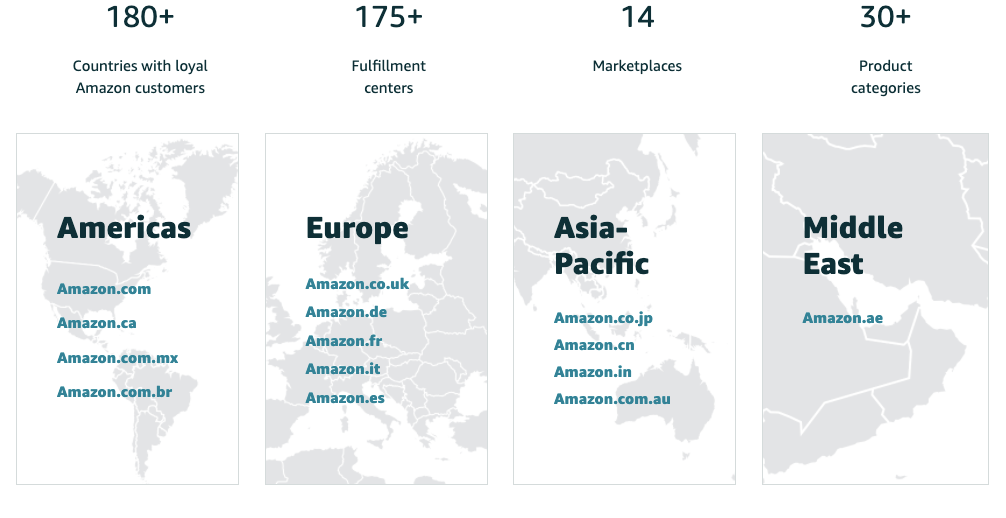Screen dimensions: 1006x518
Task: Click 'Countries with loyal Amazon customers' text
Action: (x=140, y=77)
